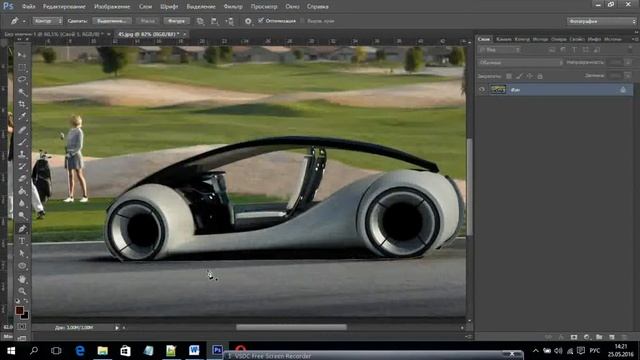Open layer filter Вид dropdown
Image resolution: width=640 pixels, height=360 pixels.
coord(500,50)
